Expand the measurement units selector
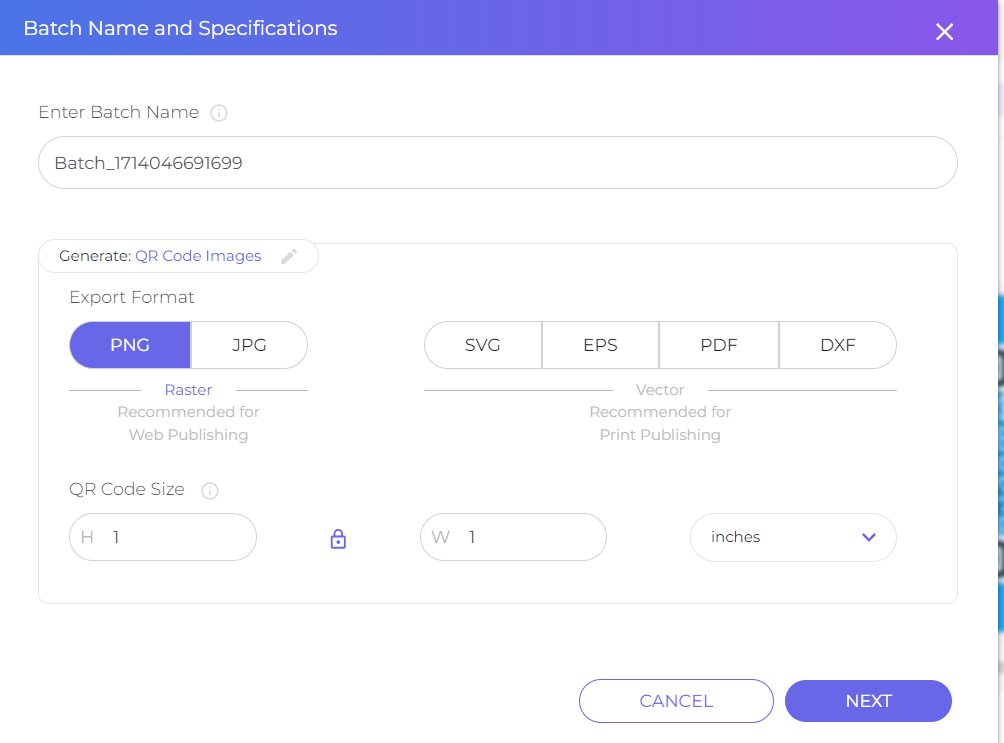 (x=867, y=537)
